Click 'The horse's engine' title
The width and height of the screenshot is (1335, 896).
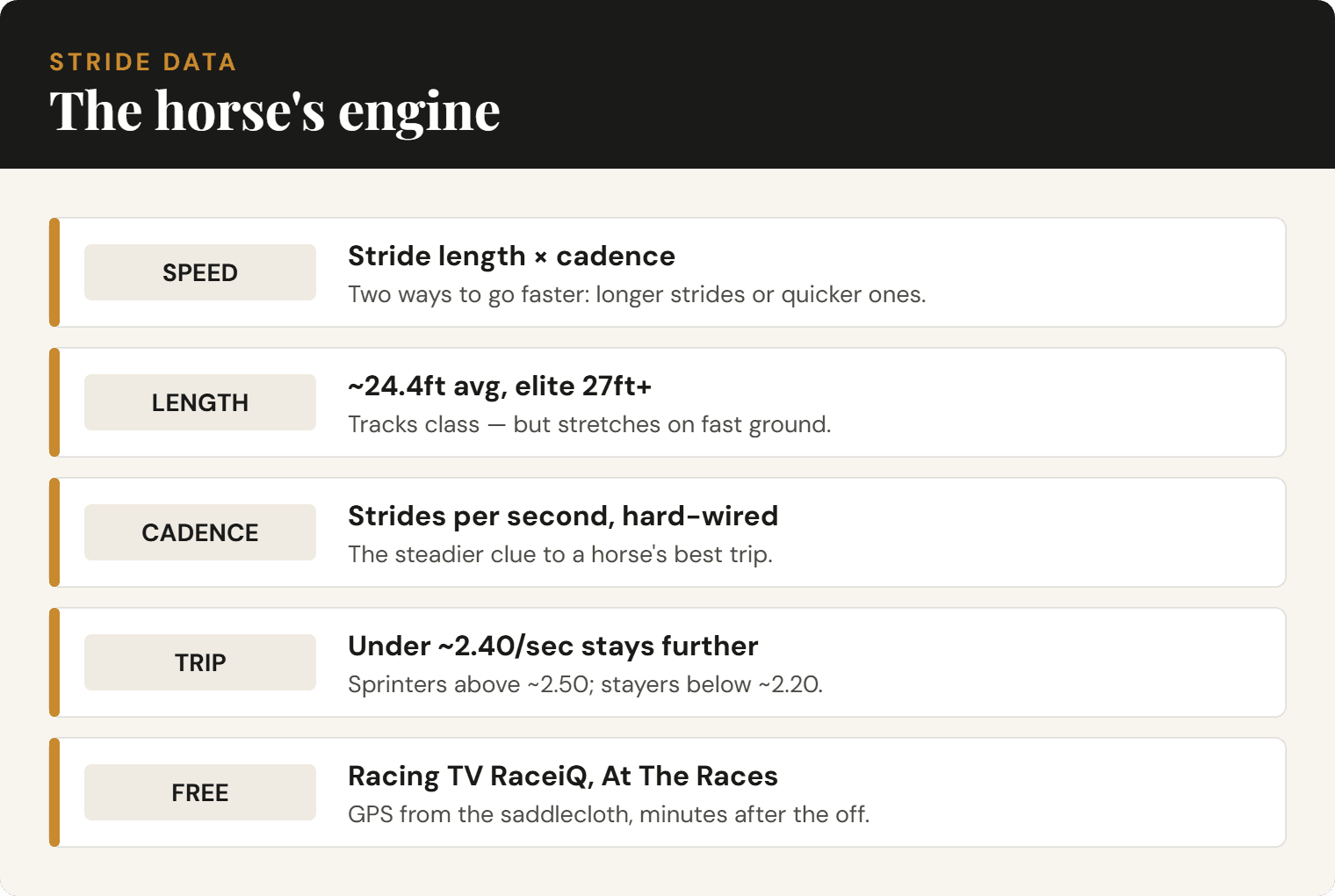[x=275, y=112]
